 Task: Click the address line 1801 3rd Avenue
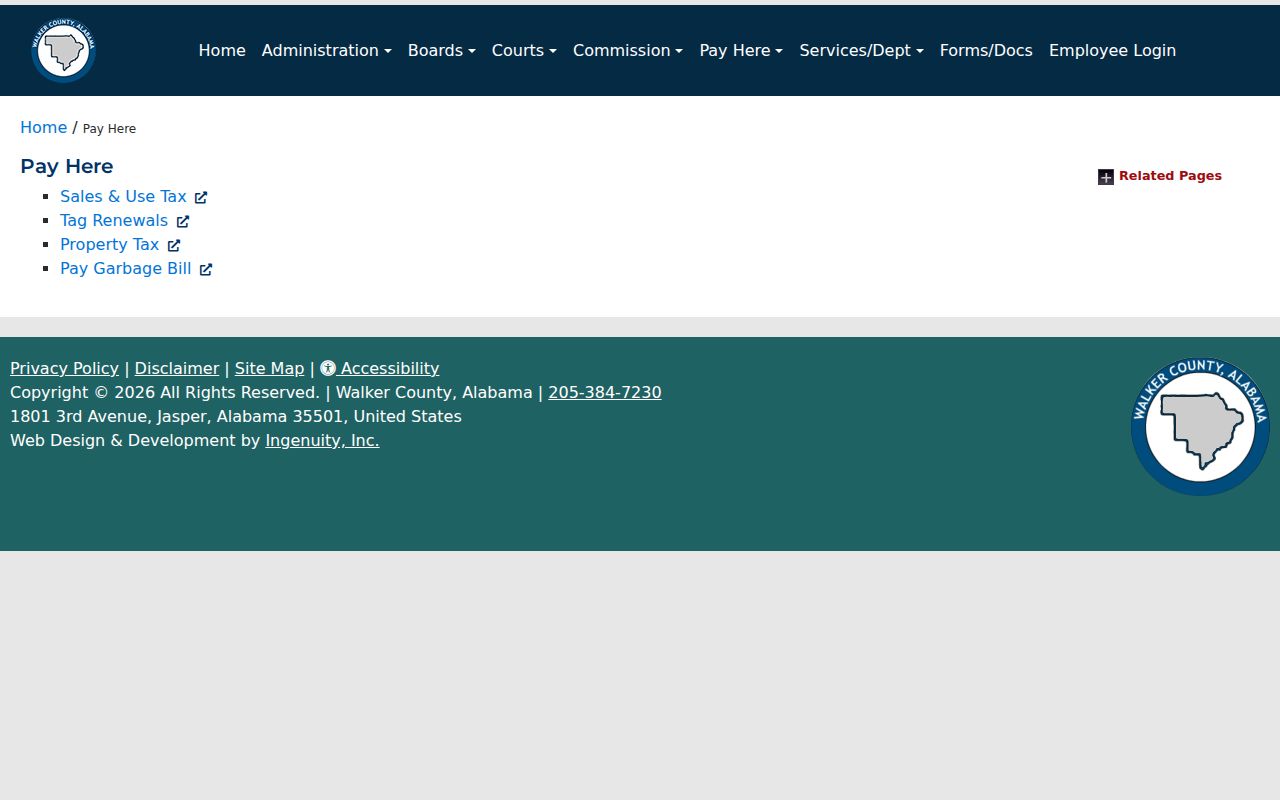pos(236,416)
